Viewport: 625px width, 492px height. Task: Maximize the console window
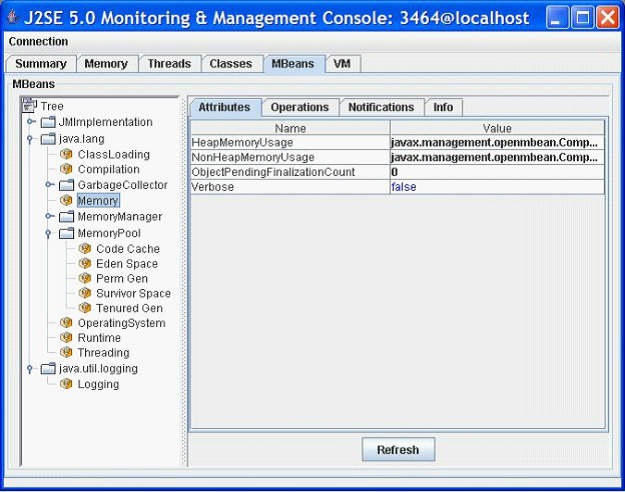(x=582, y=18)
